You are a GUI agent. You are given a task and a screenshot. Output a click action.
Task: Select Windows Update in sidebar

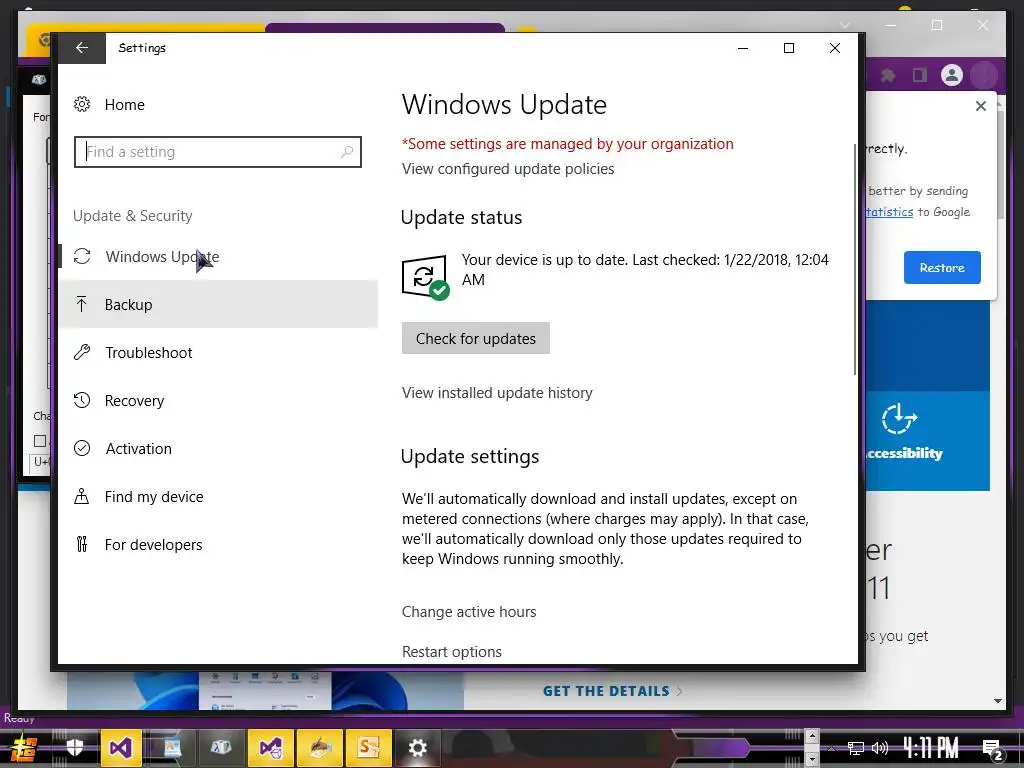pyautogui.click(x=218, y=257)
